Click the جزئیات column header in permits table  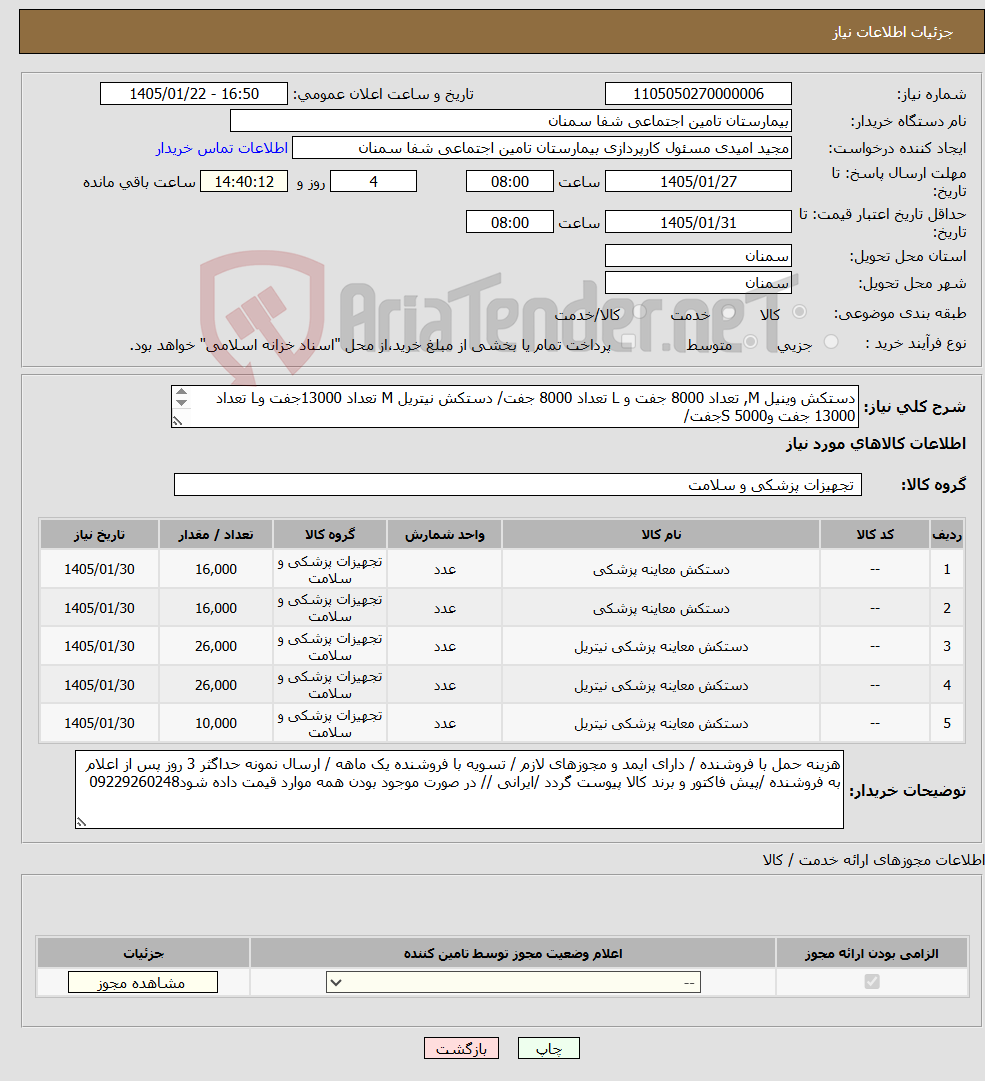[143, 953]
